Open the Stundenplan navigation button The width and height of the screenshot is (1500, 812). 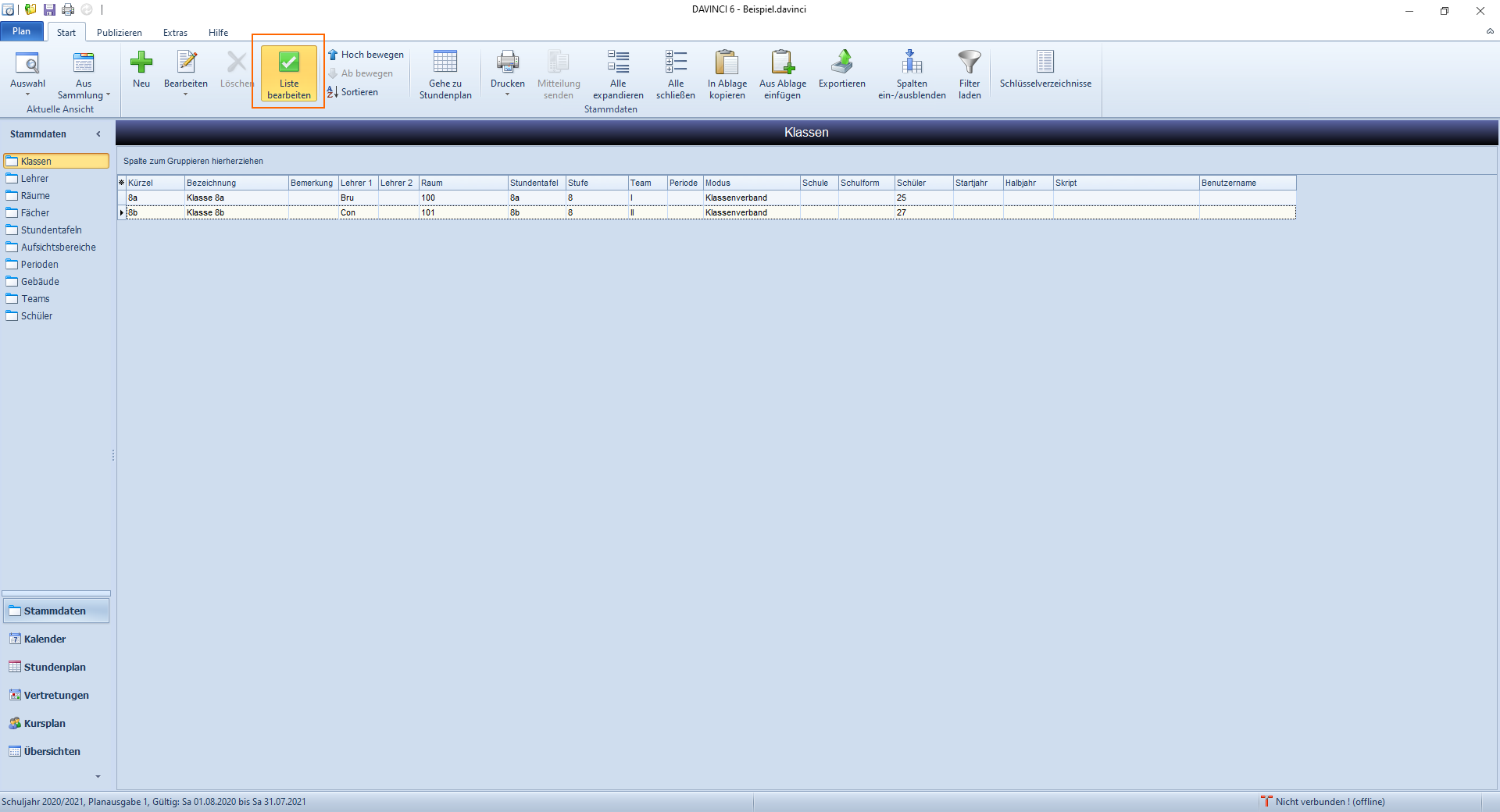tap(56, 667)
